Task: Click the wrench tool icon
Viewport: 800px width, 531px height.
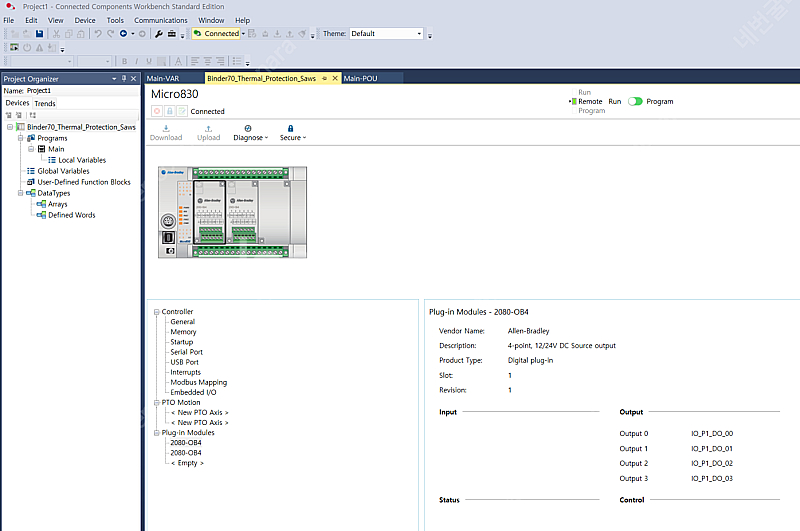Action: [159, 34]
